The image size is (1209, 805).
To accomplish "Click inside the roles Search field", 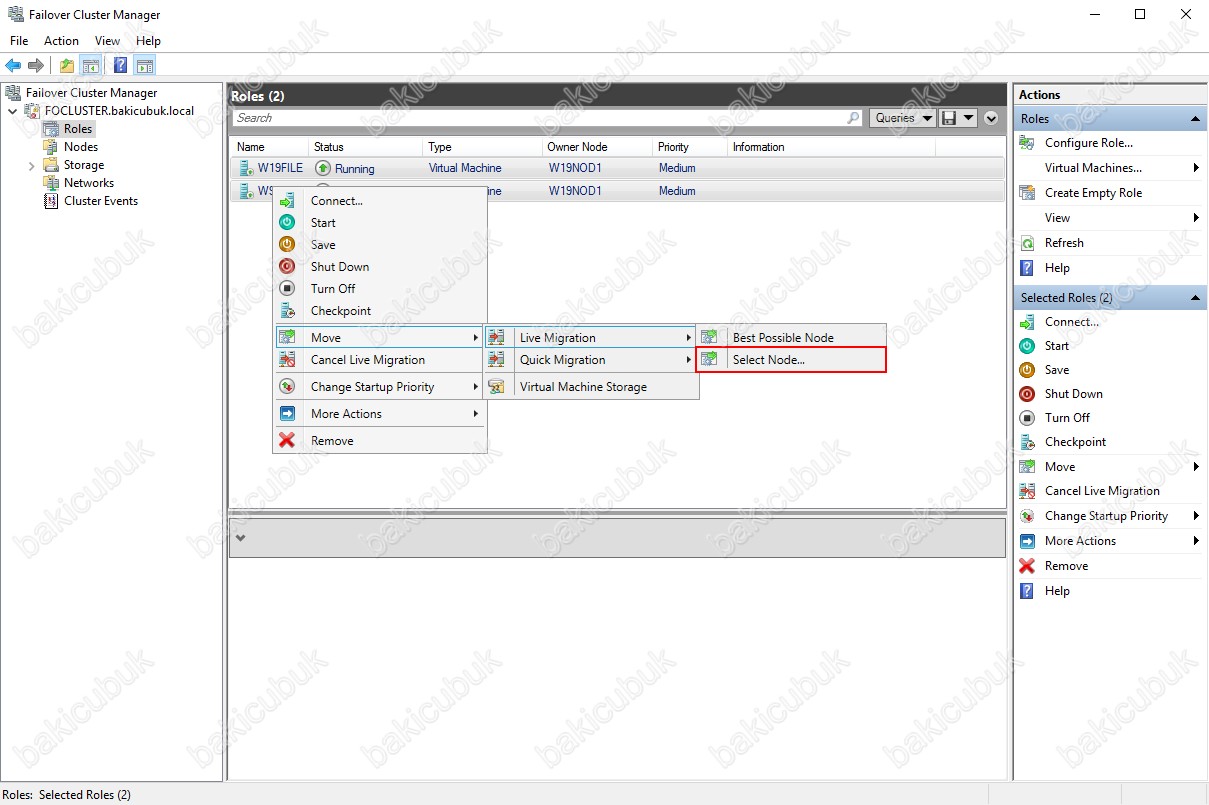I will [x=540, y=118].
